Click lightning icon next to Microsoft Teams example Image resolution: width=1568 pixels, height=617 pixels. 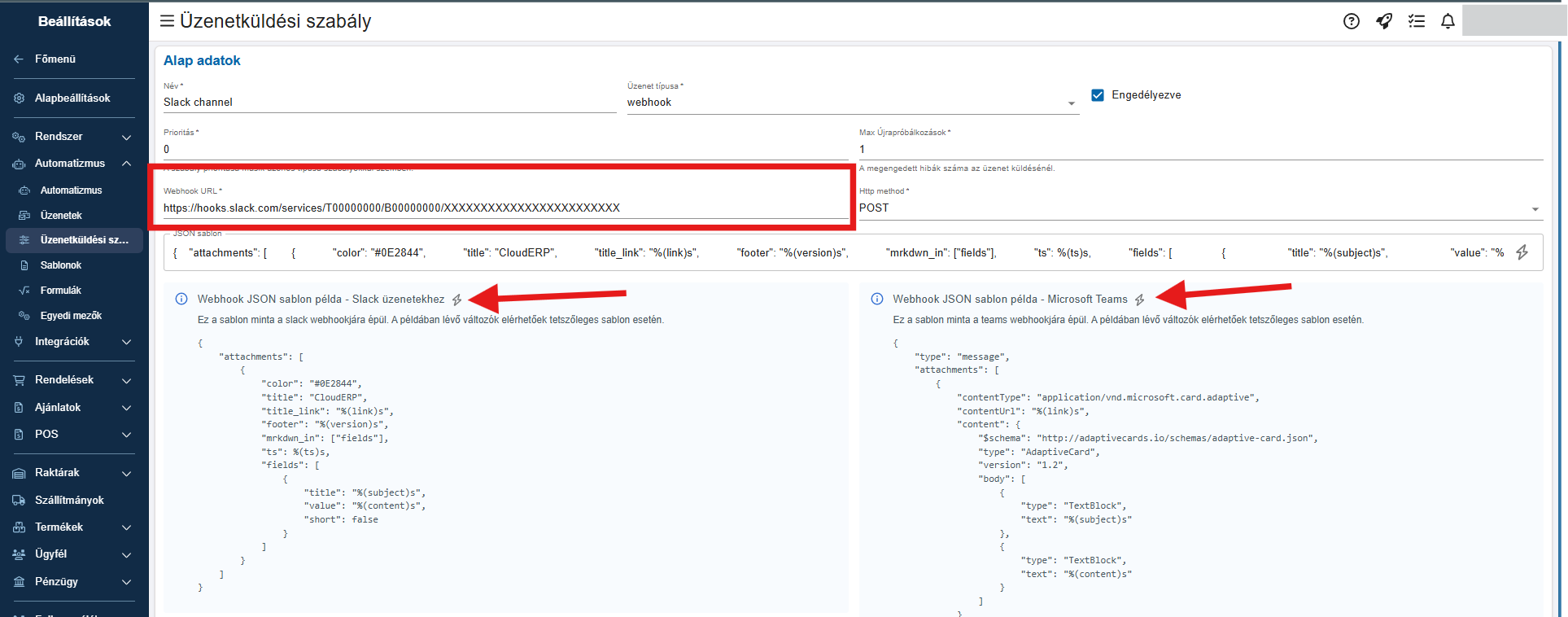pyautogui.click(x=1139, y=300)
